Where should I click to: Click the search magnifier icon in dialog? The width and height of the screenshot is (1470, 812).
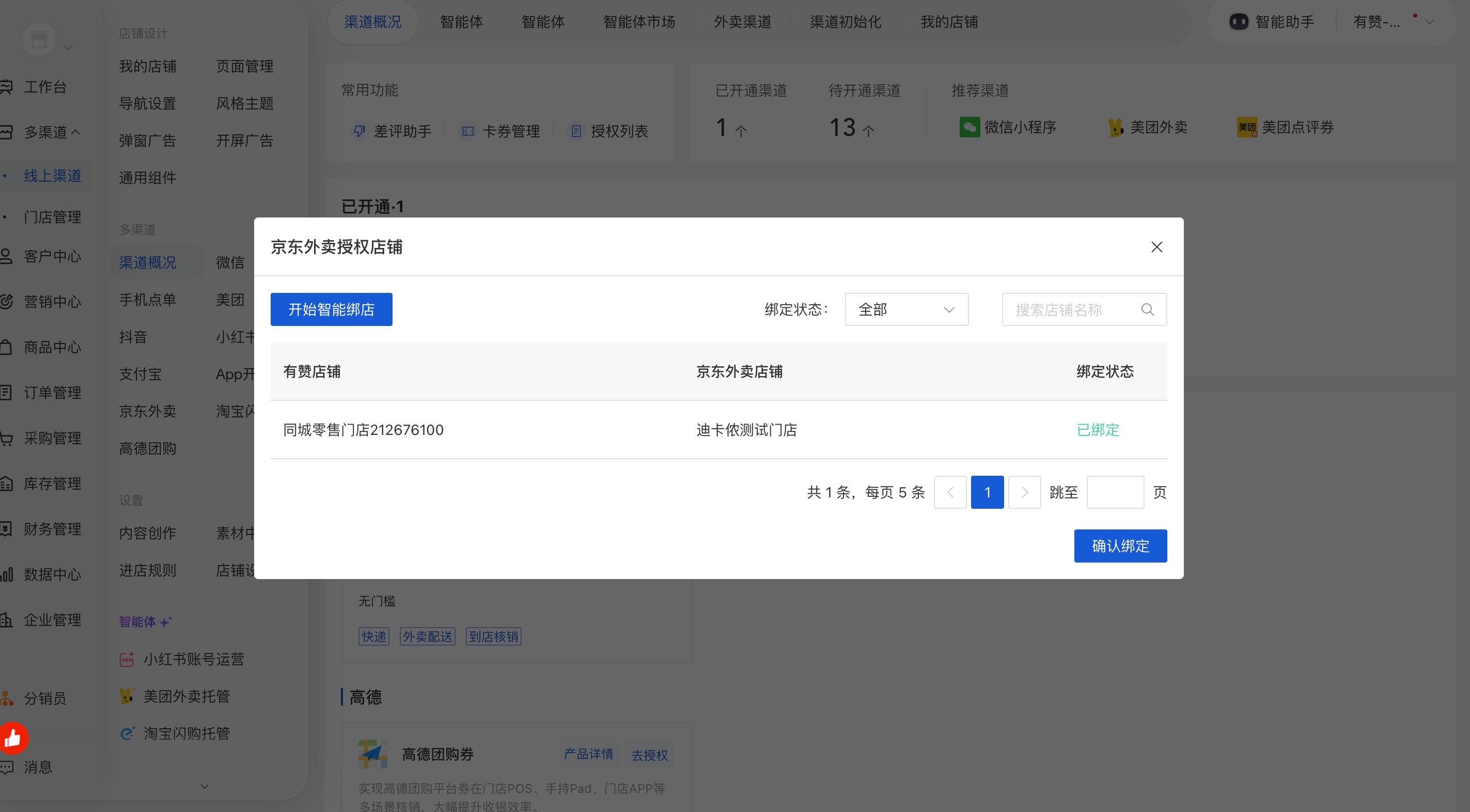click(x=1147, y=309)
